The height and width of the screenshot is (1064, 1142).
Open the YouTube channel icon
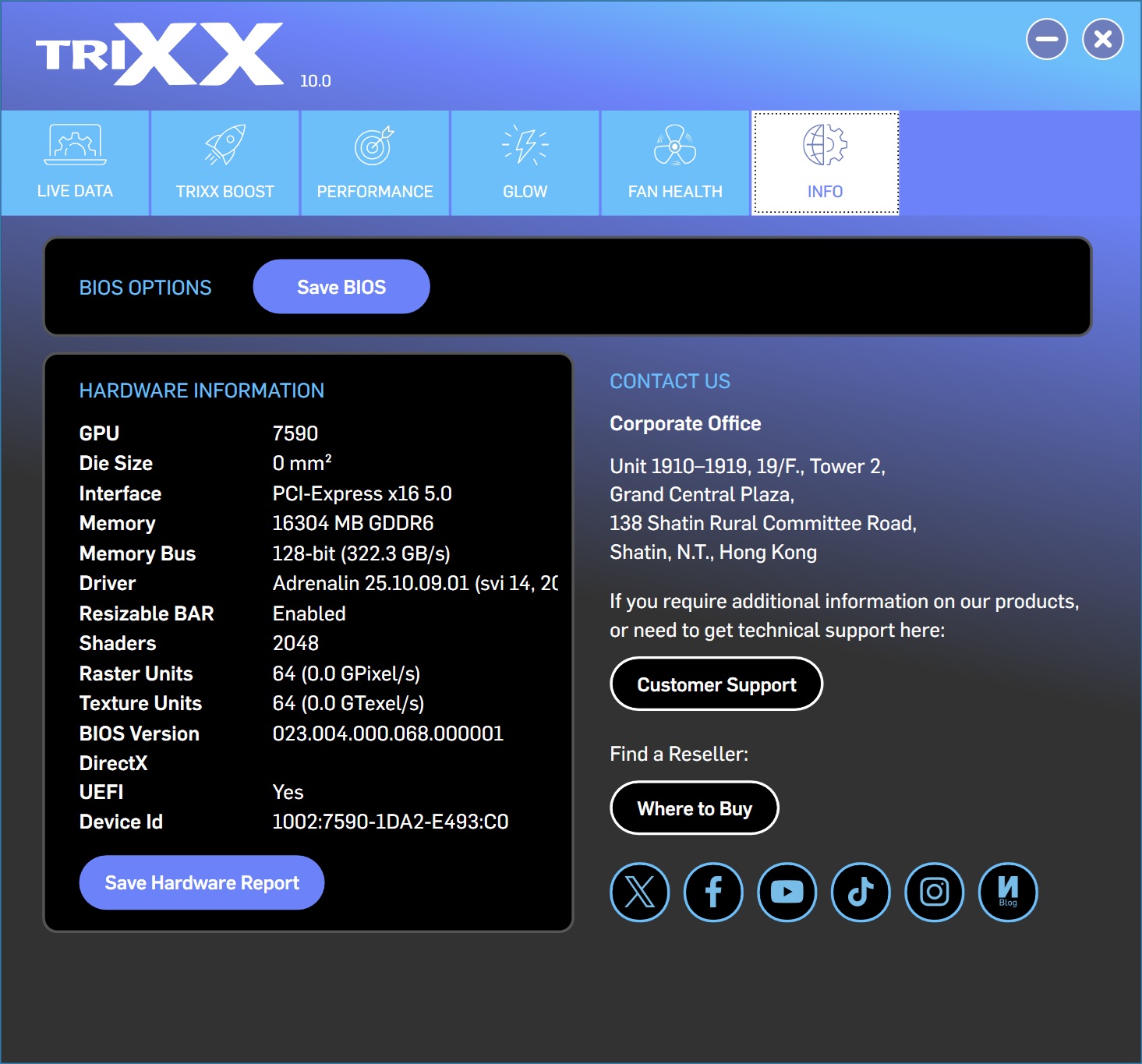787,892
